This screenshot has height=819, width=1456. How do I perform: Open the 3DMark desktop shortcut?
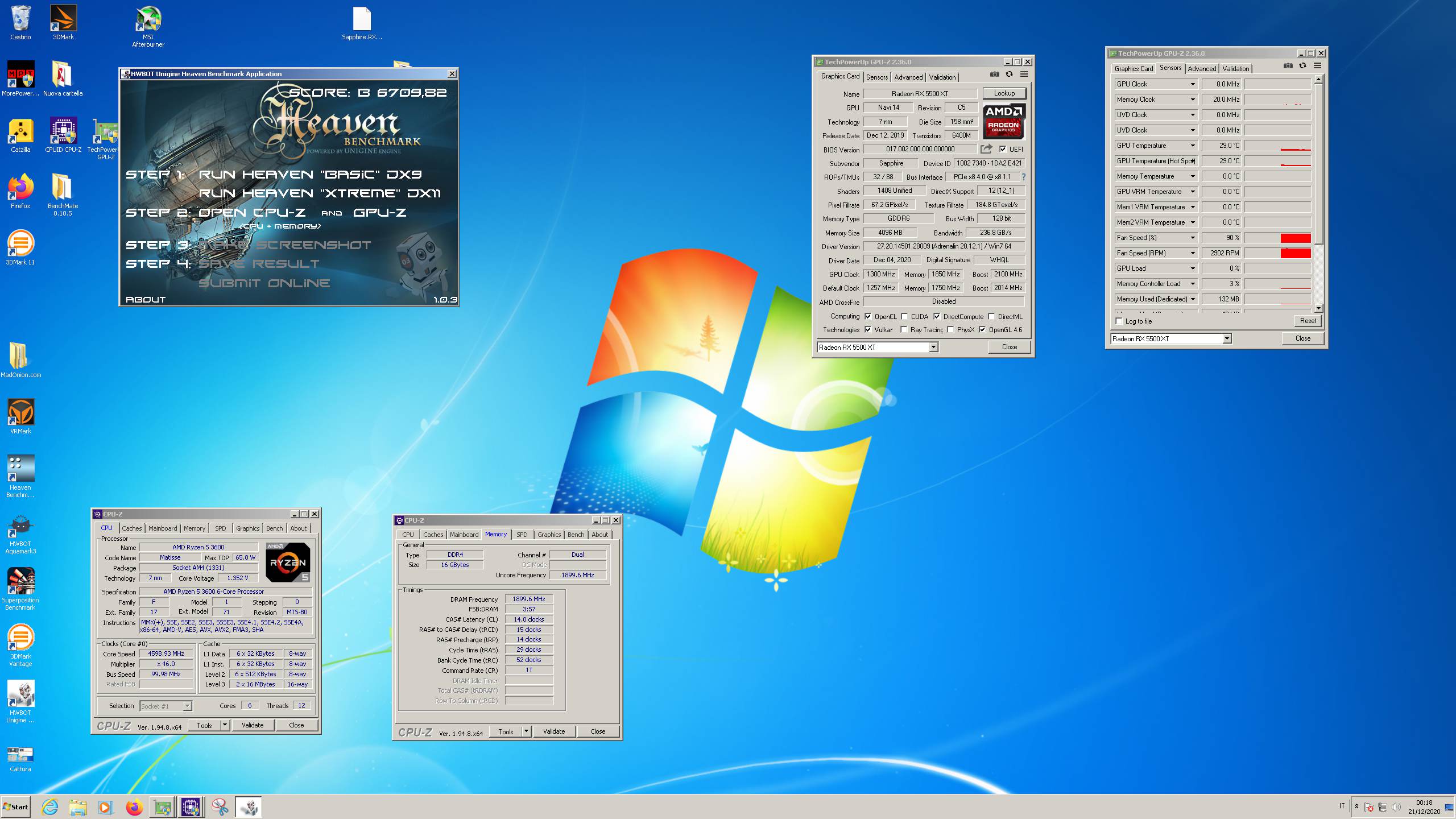pyautogui.click(x=63, y=23)
